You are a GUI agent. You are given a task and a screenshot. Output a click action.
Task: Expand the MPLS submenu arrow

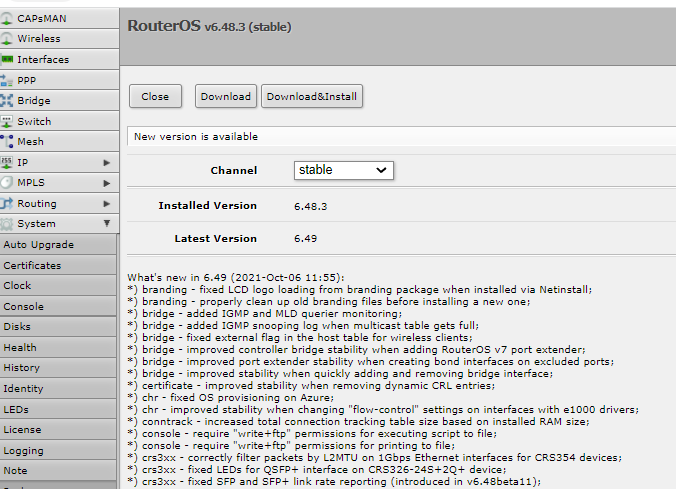tap(106, 183)
